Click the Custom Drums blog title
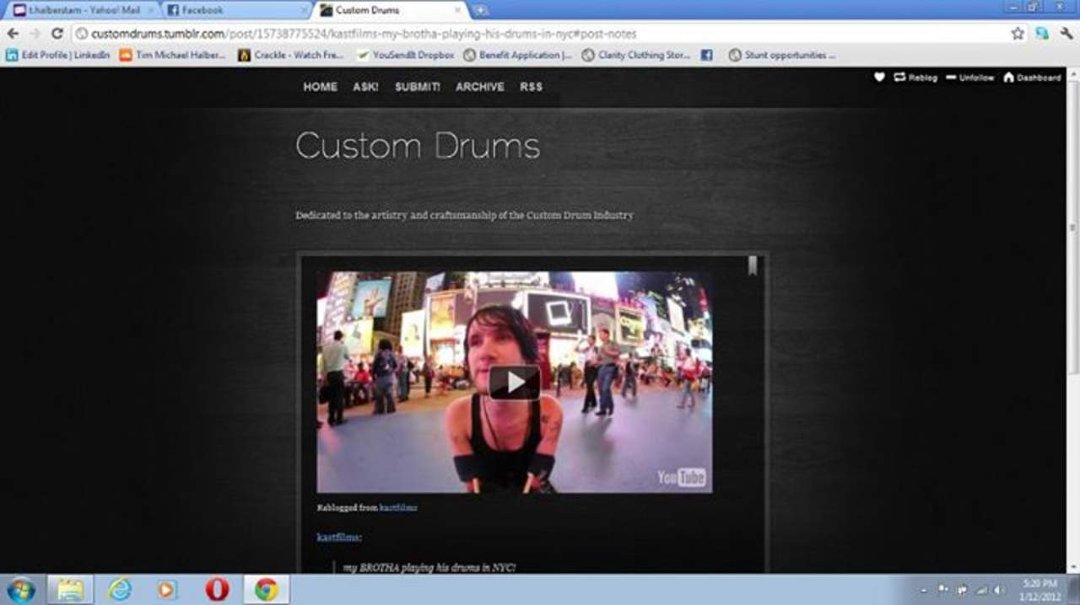Viewport: 1080px width, 605px height. pos(417,145)
